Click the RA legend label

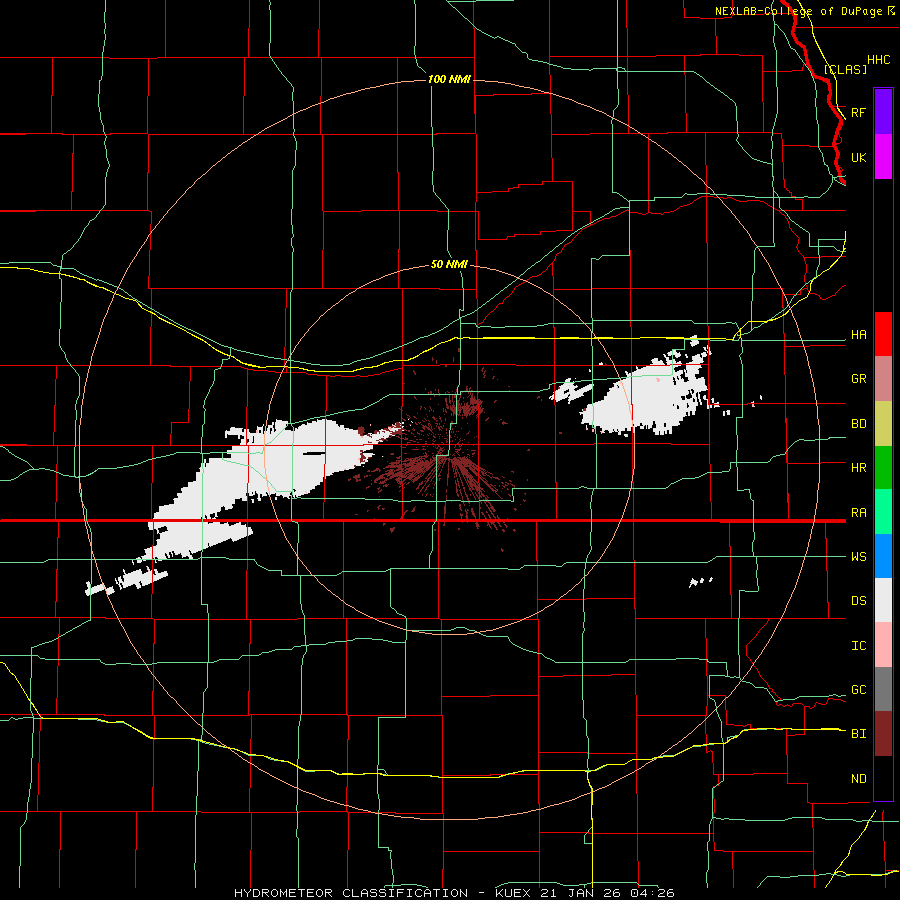point(859,513)
